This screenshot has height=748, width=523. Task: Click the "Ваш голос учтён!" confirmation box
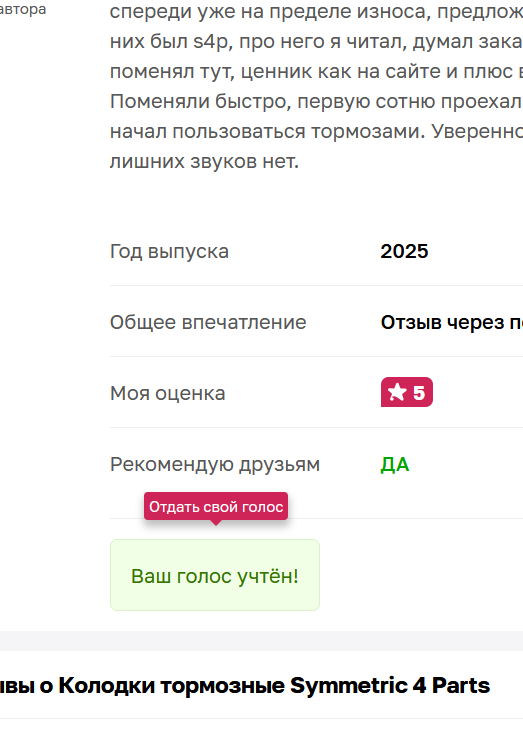tap(215, 575)
